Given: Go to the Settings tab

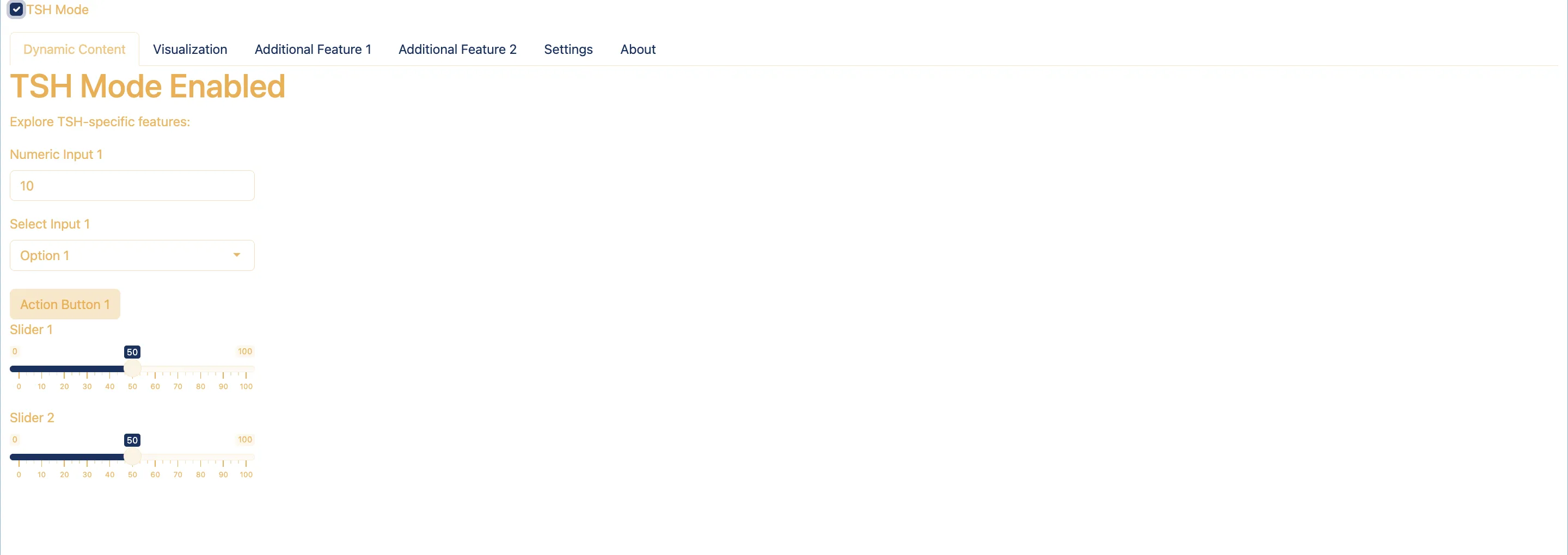Looking at the screenshot, I should click(x=567, y=50).
